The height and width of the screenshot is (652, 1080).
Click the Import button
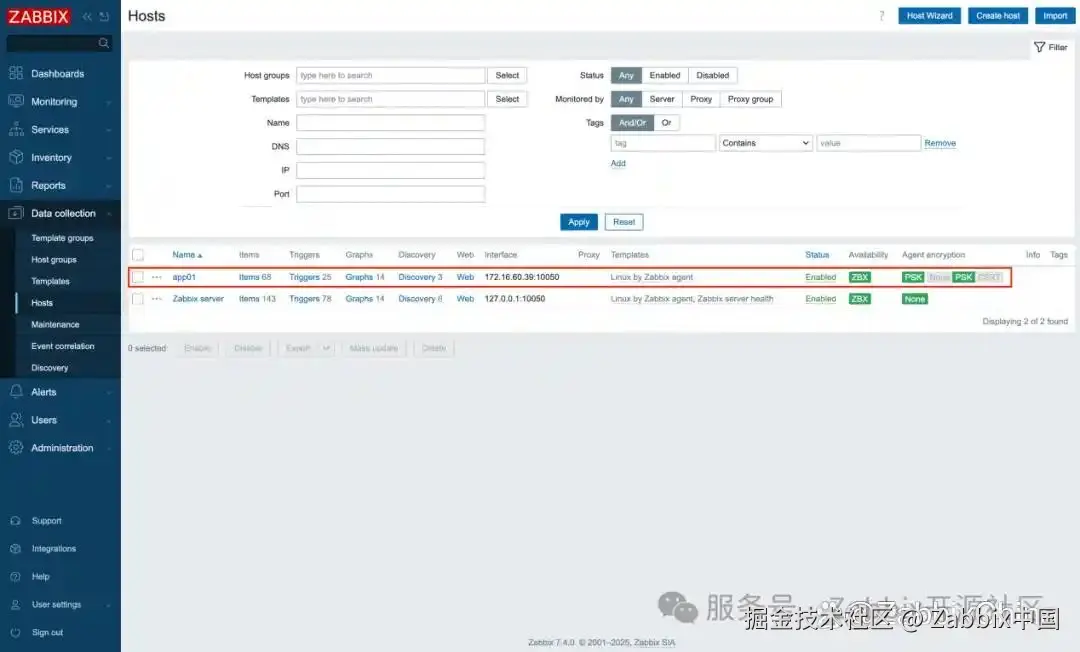point(1055,16)
